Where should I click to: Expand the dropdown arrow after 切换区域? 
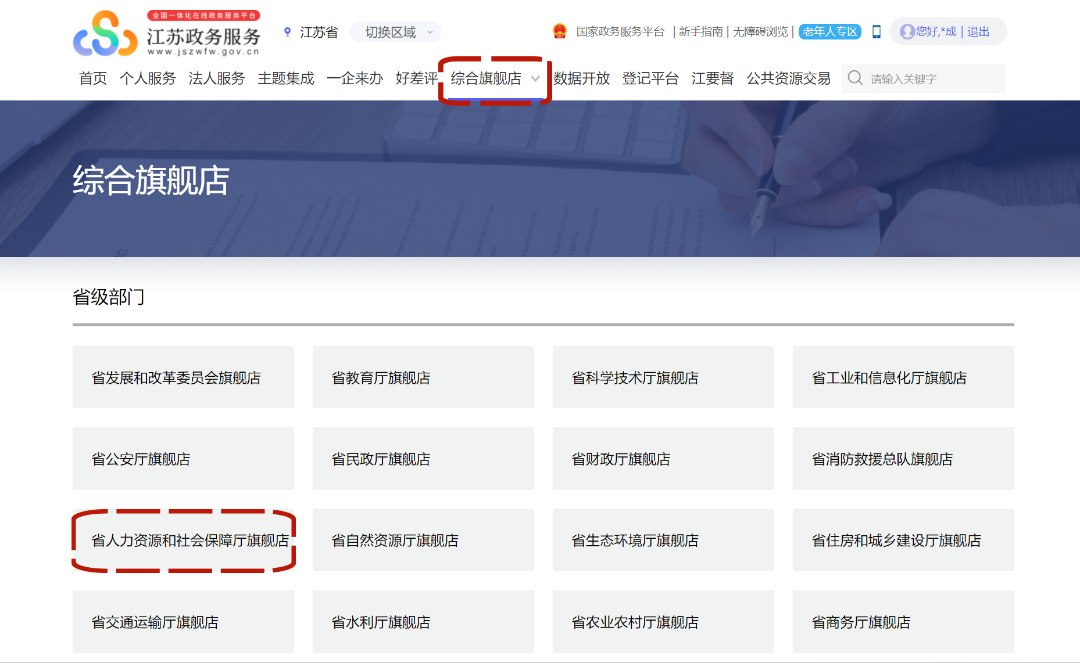click(430, 31)
